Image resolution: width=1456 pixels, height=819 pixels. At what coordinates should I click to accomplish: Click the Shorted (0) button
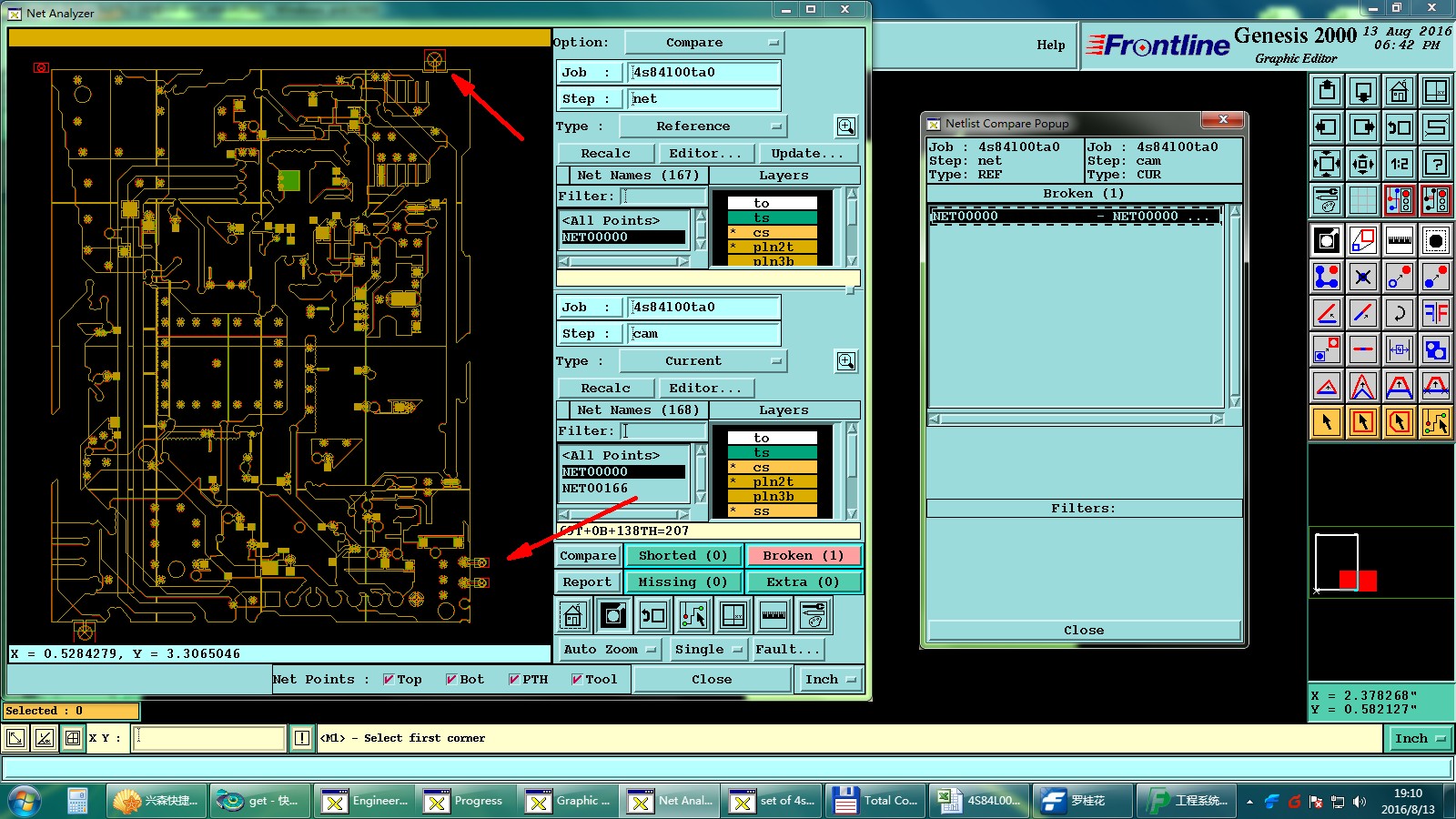(x=683, y=556)
